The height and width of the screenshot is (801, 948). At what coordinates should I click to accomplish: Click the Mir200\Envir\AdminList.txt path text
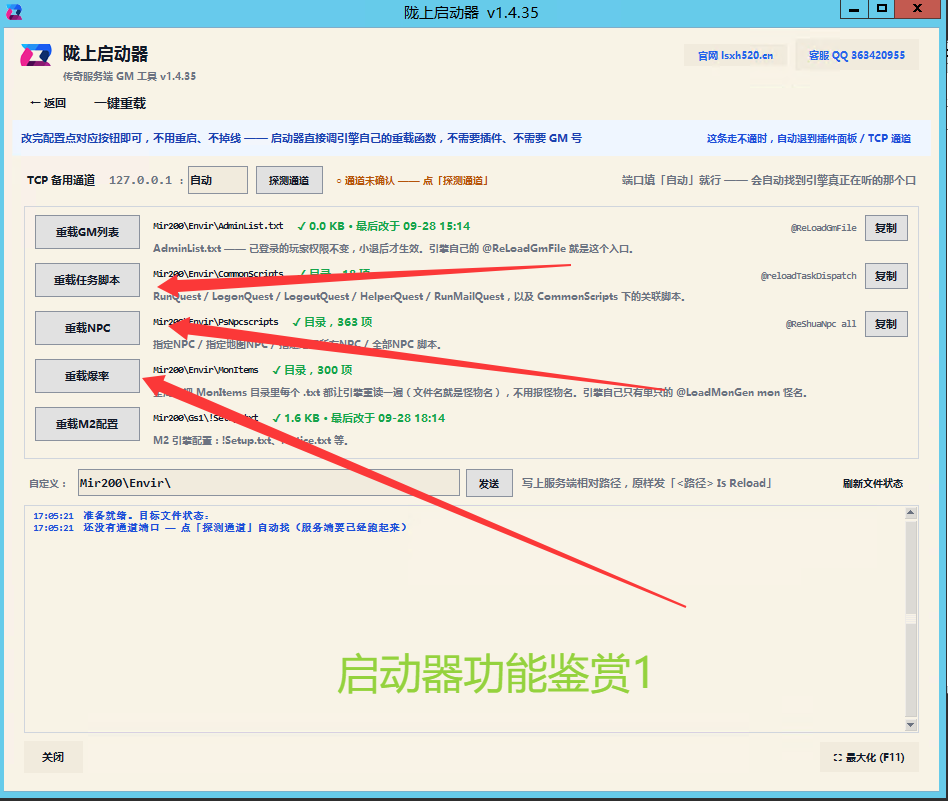[x=218, y=226]
